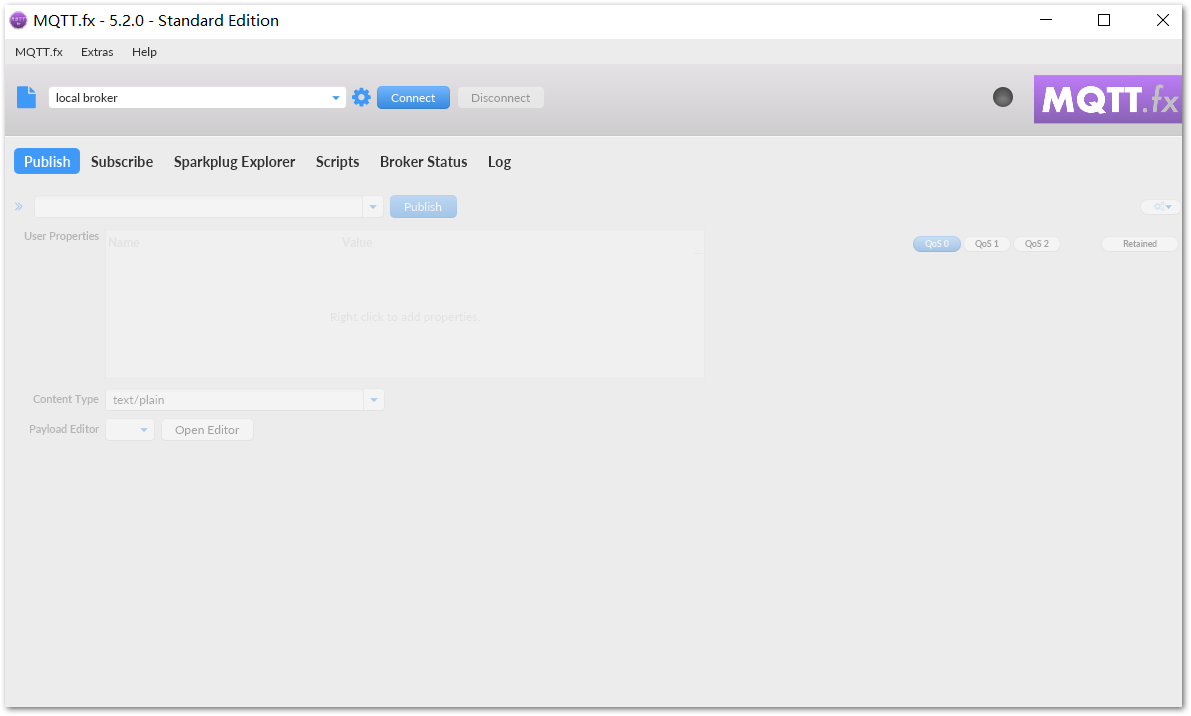Minimize the MQTT.fx window

click(1046, 21)
